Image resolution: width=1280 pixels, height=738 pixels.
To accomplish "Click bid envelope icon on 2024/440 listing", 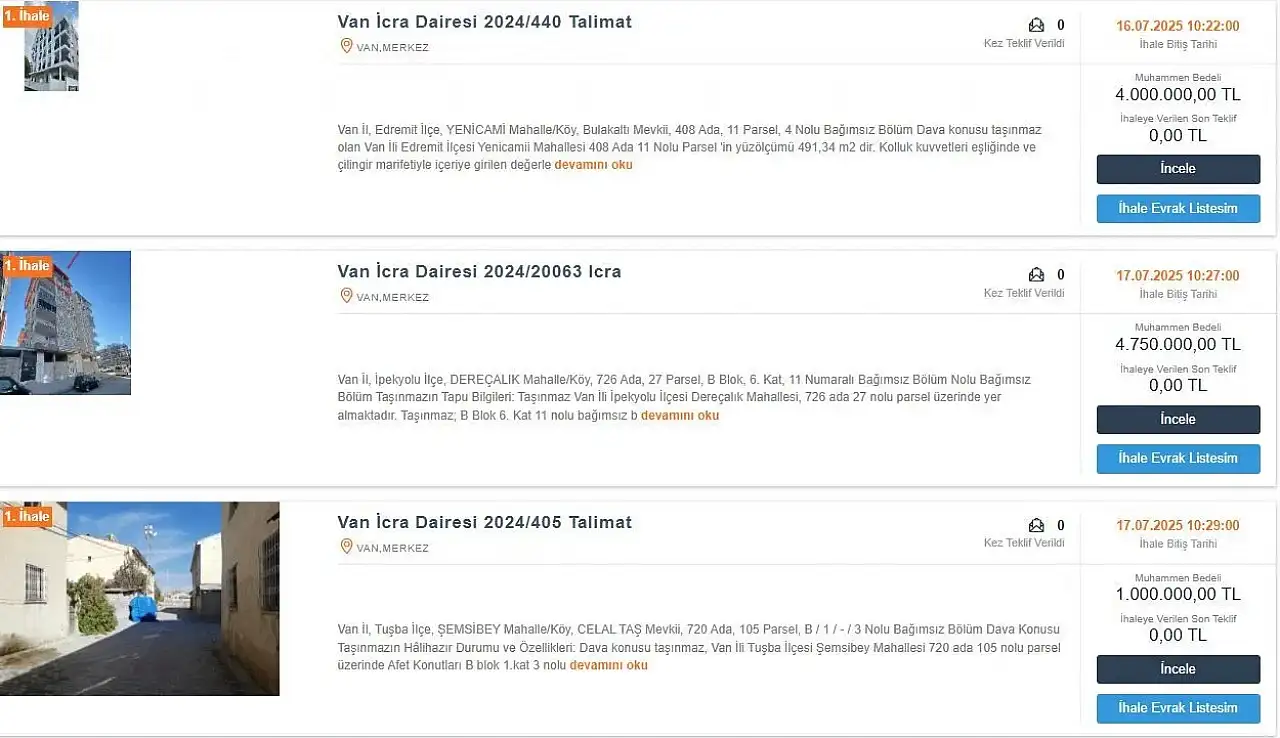I will pos(1036,25).
